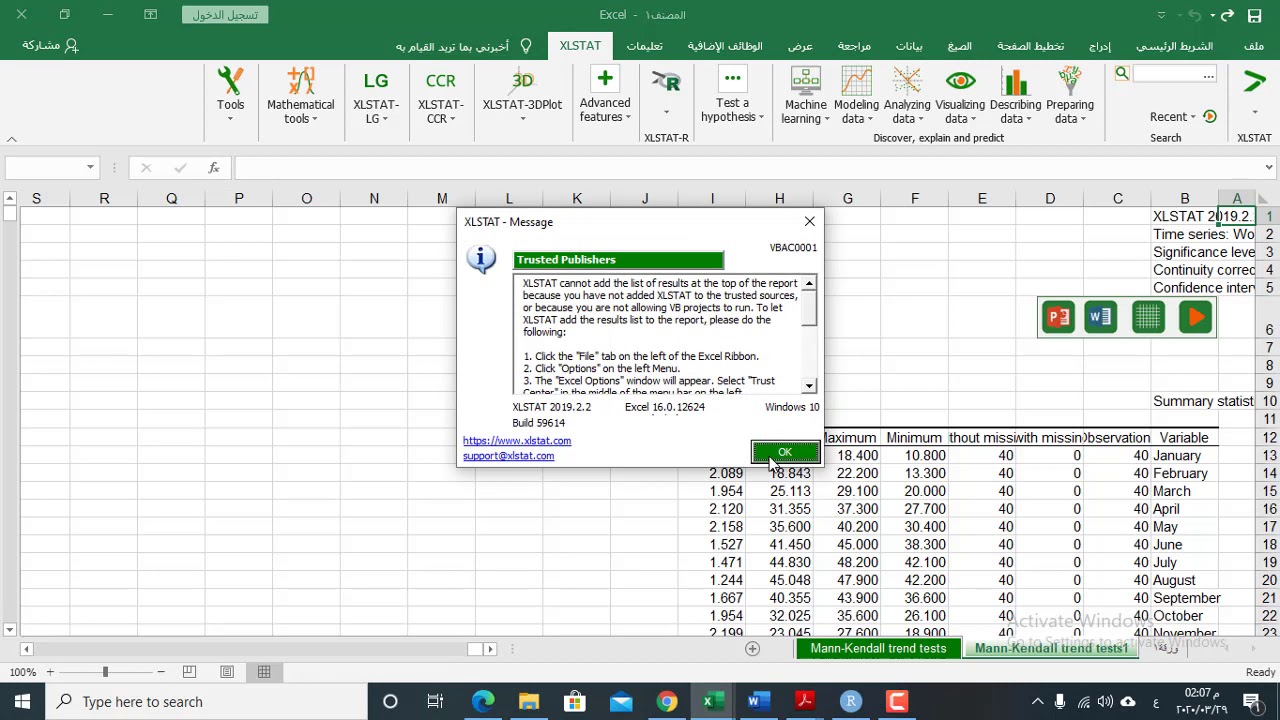1280x720 pixels.
Task: Click the Type here to search box
Action: coord(206,702)
